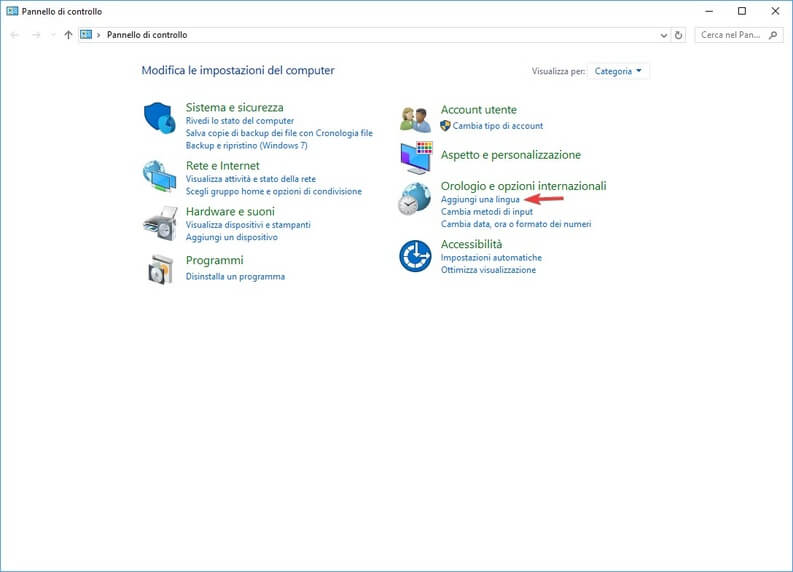Click Aggiungi un dispositivo
793x572 pixels.
pyautogui.click(x=232, y=237)
